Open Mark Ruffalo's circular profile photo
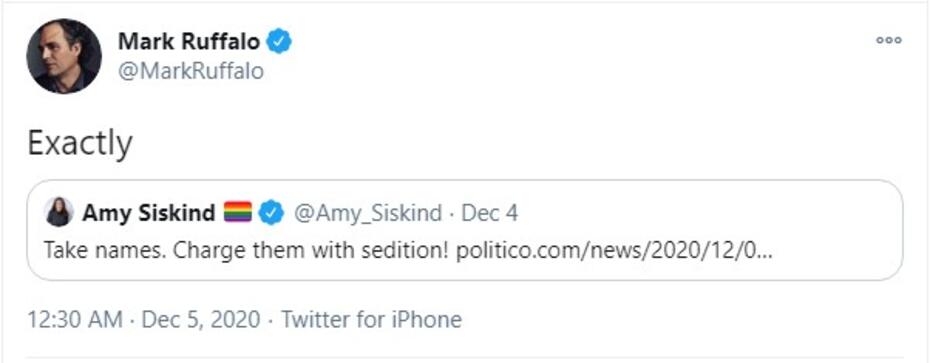 point(64,56)
